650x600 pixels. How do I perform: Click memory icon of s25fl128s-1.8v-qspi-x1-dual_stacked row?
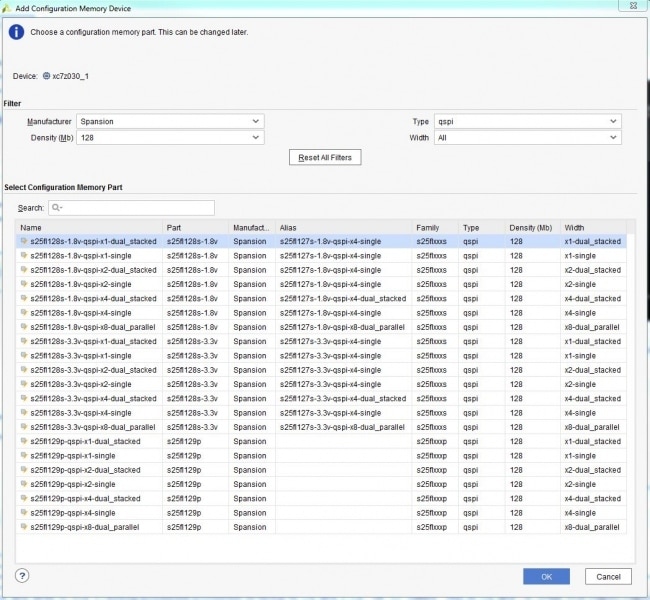24,241
